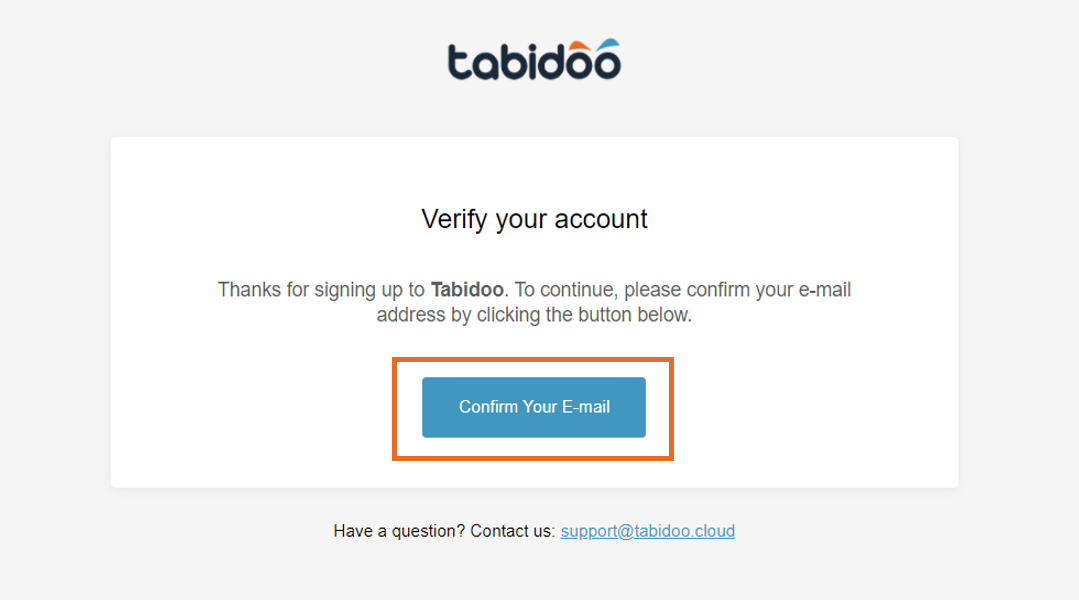Open the support@tabidoo.cloud email link
This screenshot has width=1079, height=600.
click(x=648, y=531)
